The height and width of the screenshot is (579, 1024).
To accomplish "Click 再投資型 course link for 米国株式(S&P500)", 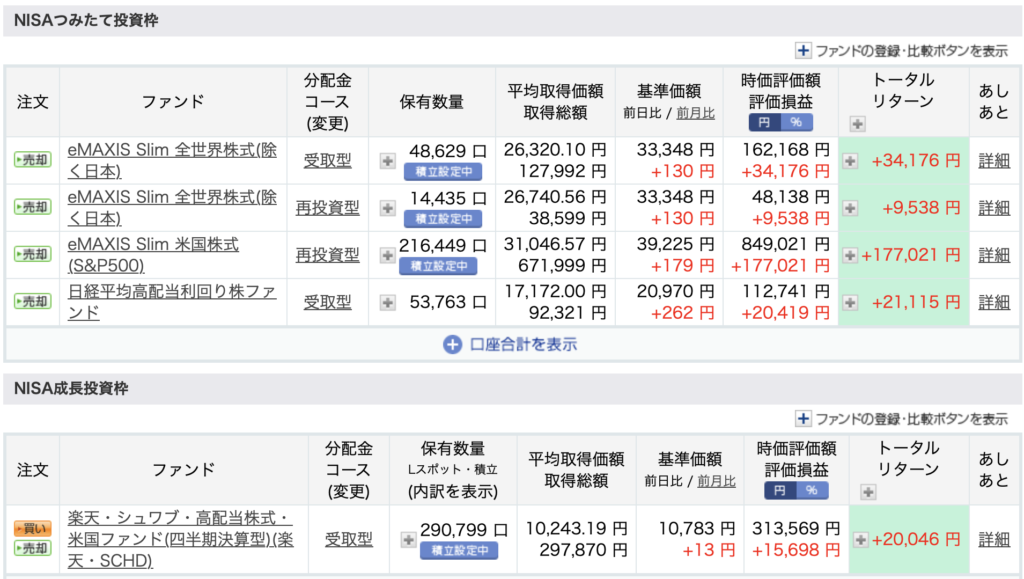I will pyautogui.click(x=327, y=255).
